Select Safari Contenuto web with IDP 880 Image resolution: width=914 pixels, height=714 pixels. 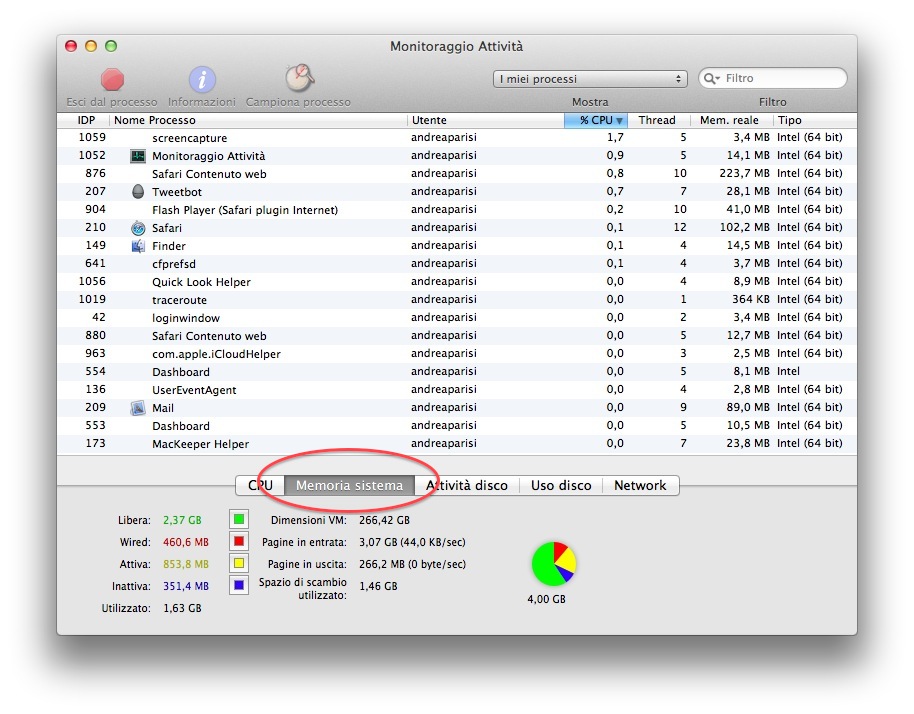point(457,336)
